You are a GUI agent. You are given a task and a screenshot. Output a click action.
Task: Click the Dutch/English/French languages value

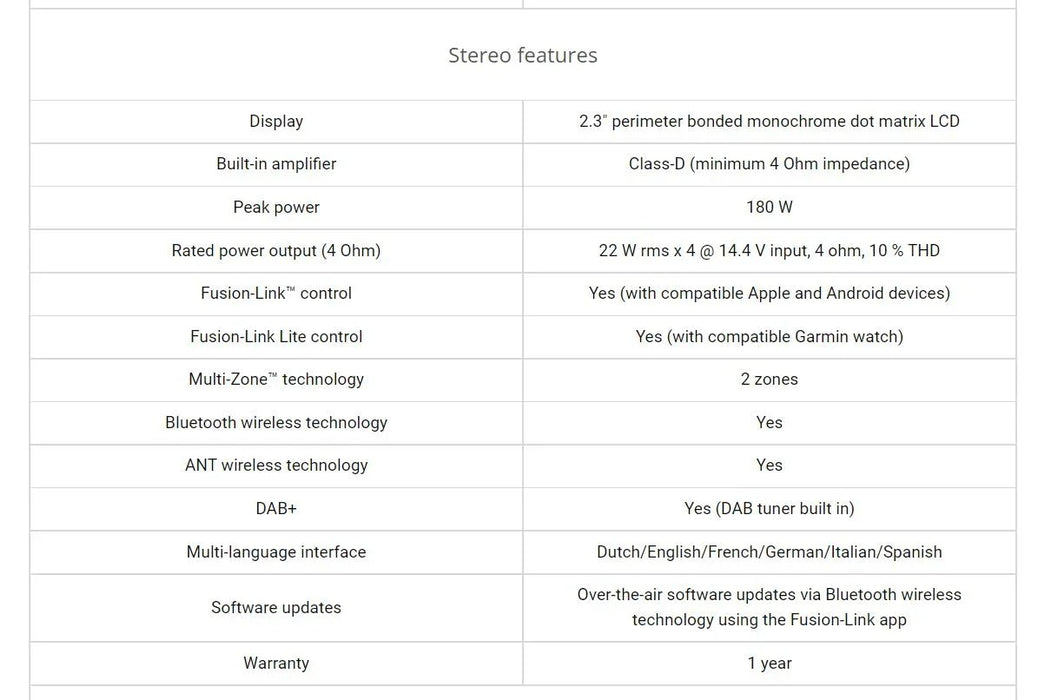point(769,552)
